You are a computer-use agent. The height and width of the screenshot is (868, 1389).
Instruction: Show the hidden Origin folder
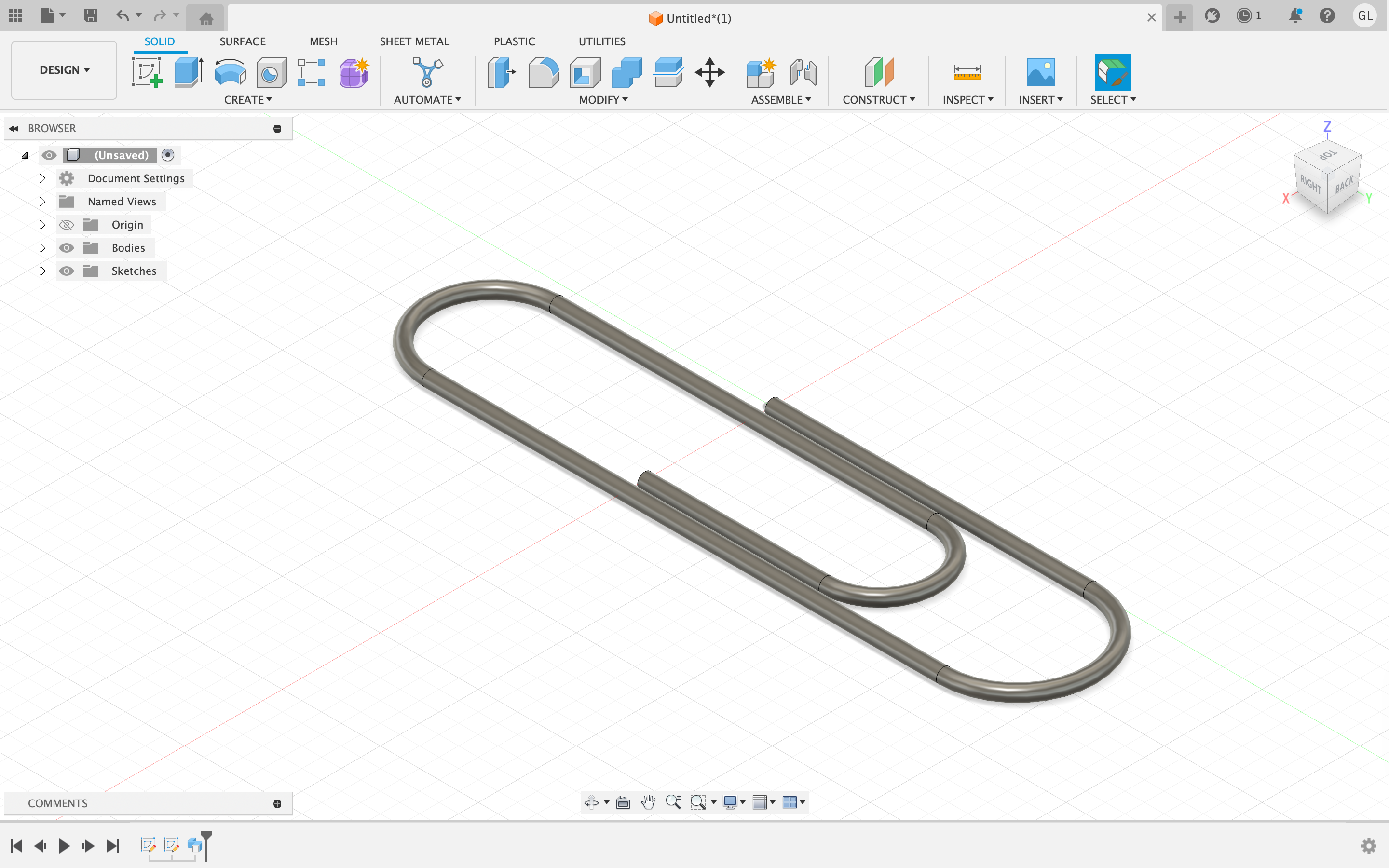click(x=67, y=225)
